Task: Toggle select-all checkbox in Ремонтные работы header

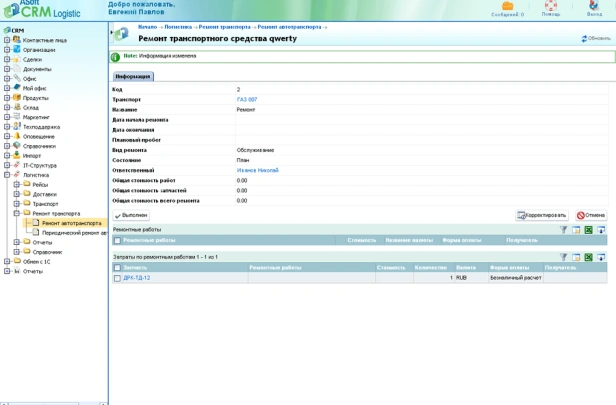Action: pyautogui.click(x=117, y=241)
